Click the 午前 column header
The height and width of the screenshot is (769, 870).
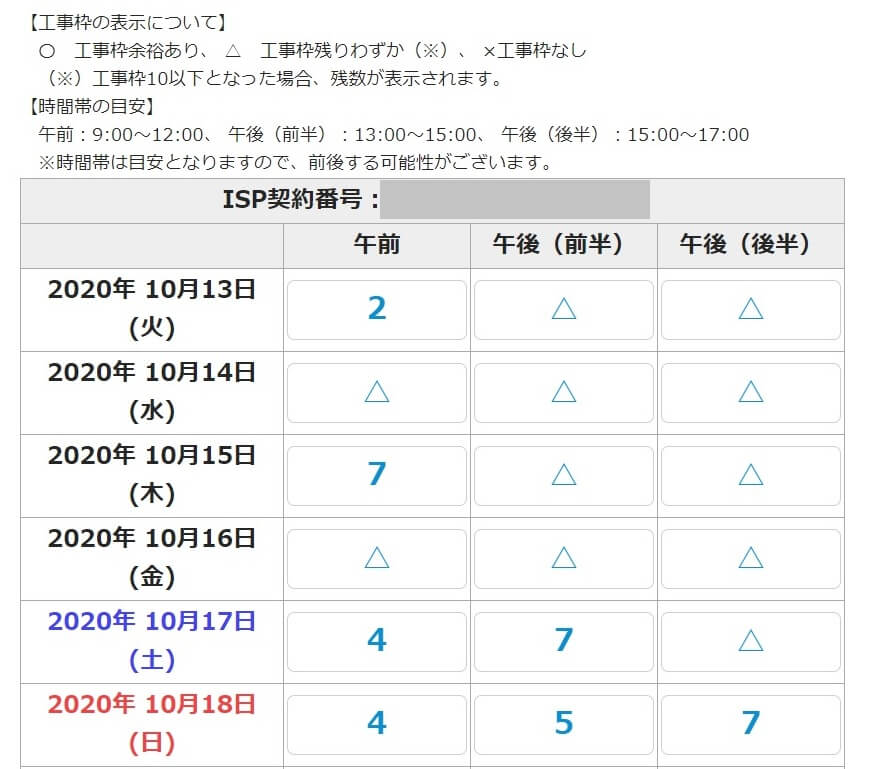(x=377, y=246)
